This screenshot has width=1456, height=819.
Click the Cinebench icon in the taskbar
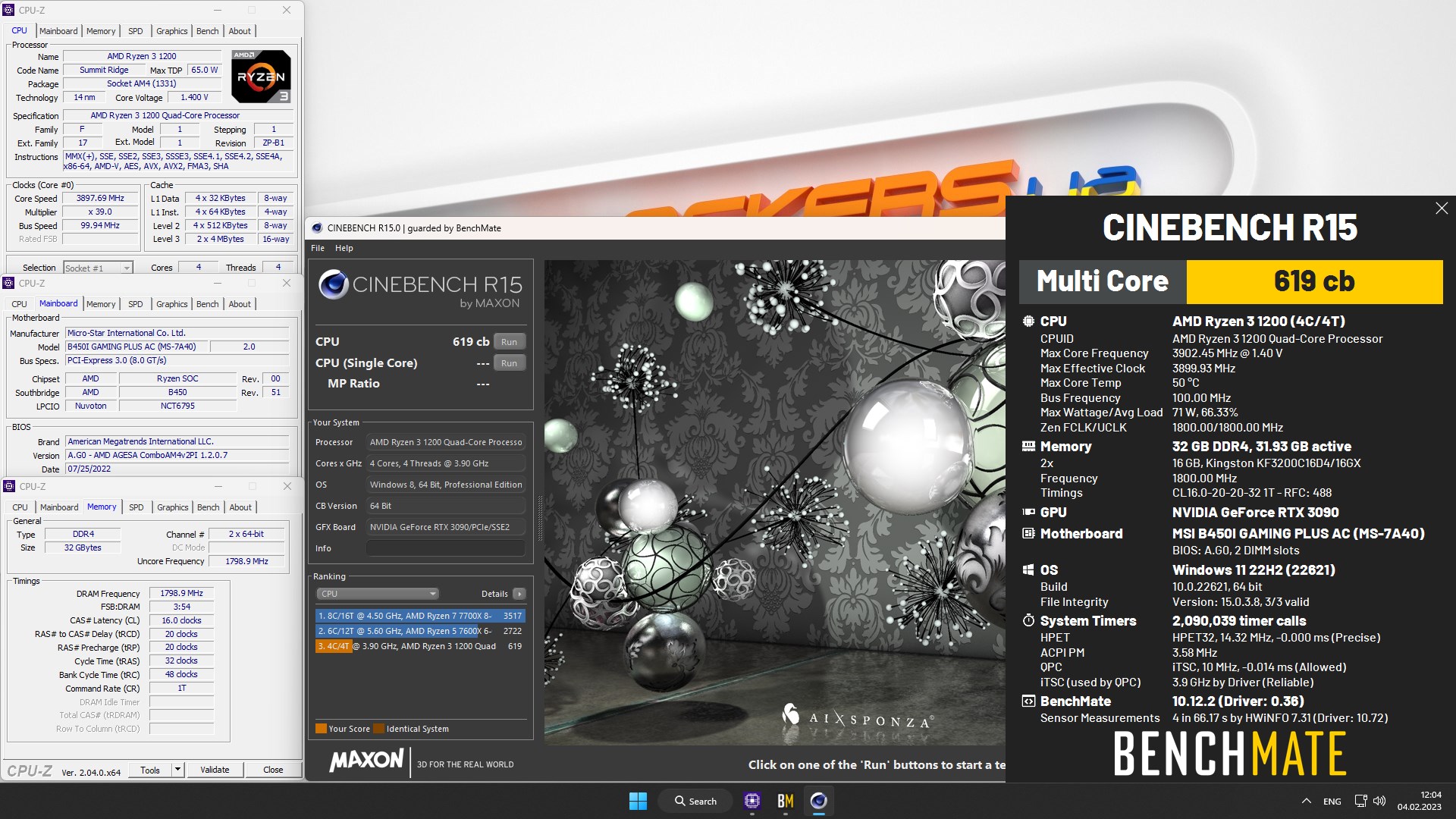tap(818, 801)
